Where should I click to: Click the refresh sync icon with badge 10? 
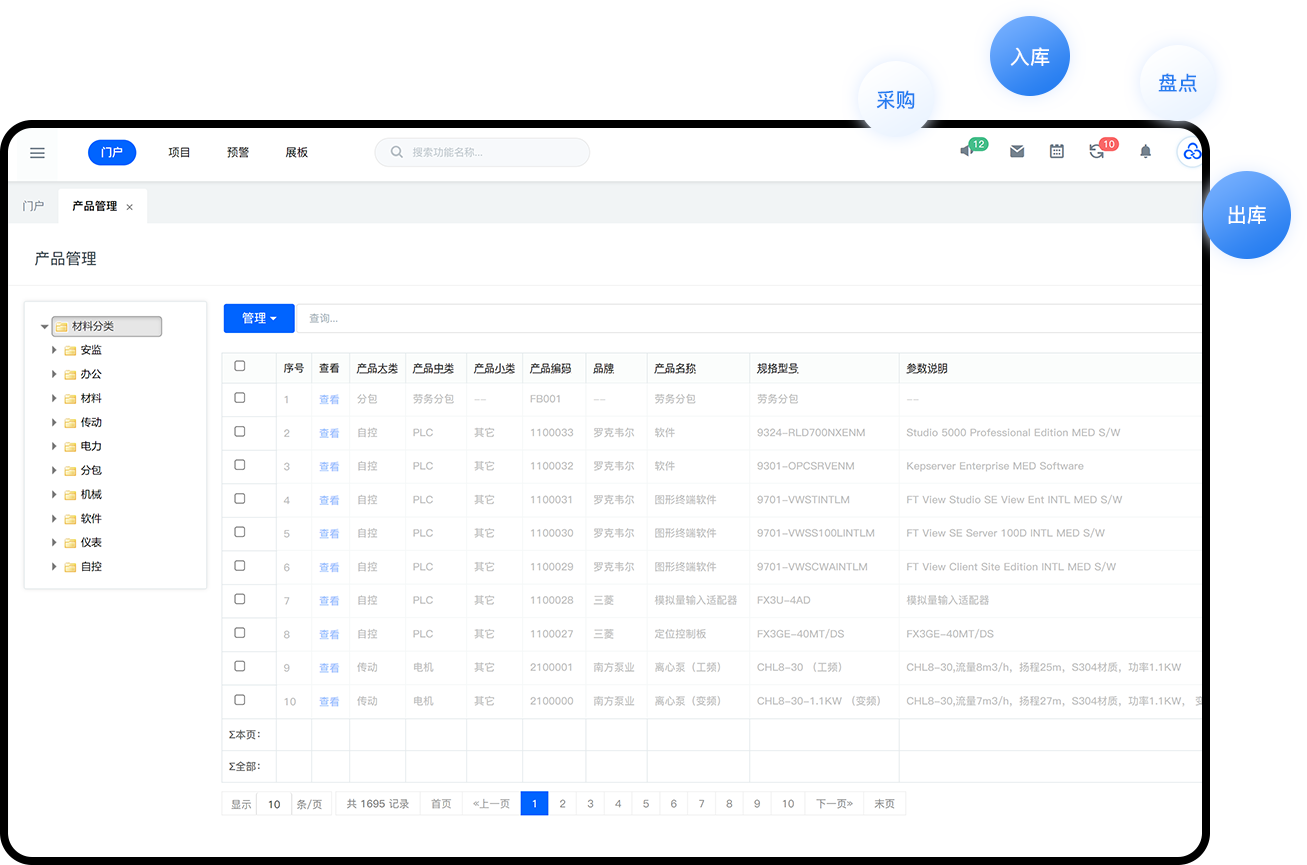pyautogui.click(x=1097, y=152)
